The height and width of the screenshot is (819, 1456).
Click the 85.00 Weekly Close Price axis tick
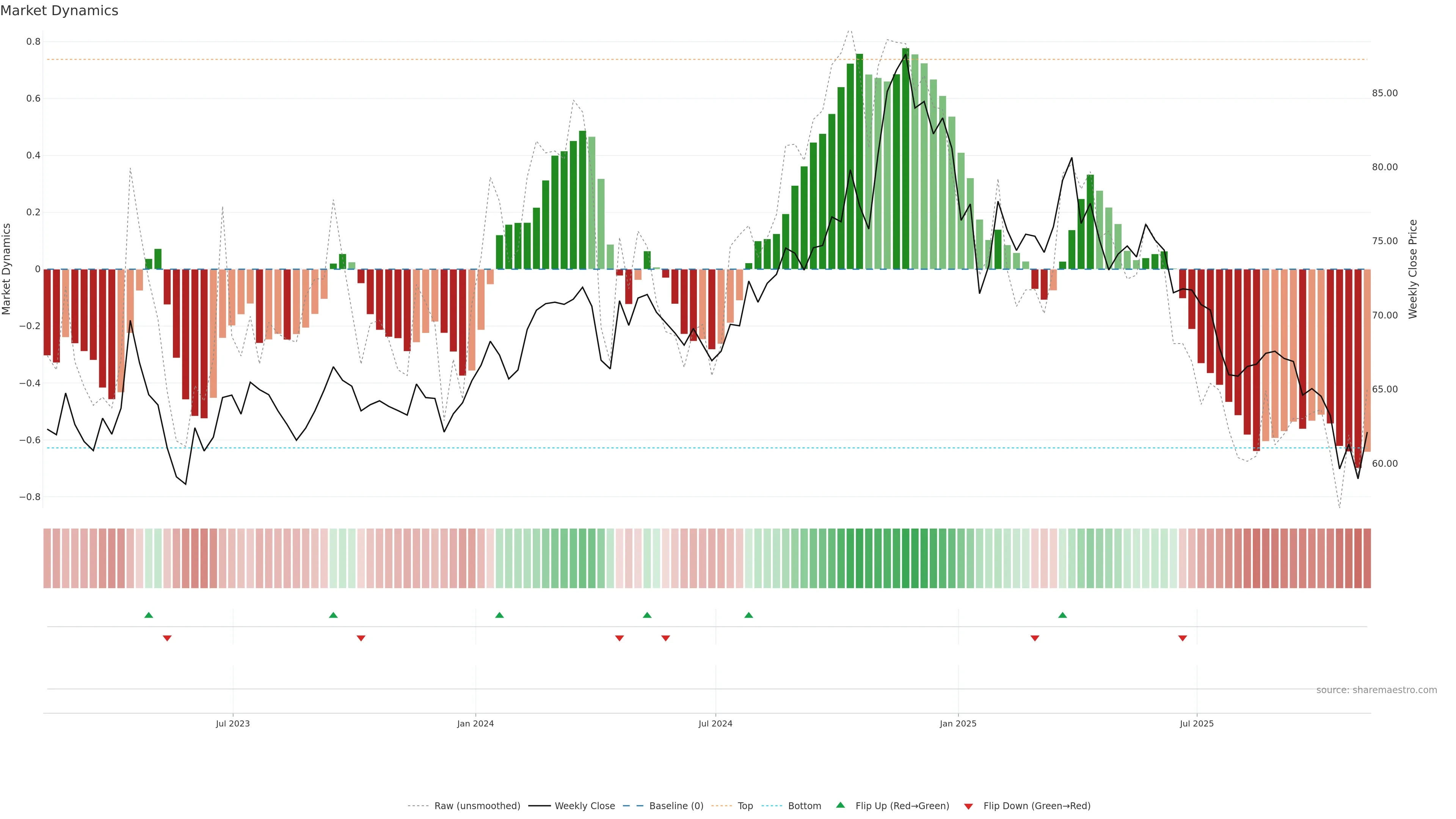tap(1385, 93)
